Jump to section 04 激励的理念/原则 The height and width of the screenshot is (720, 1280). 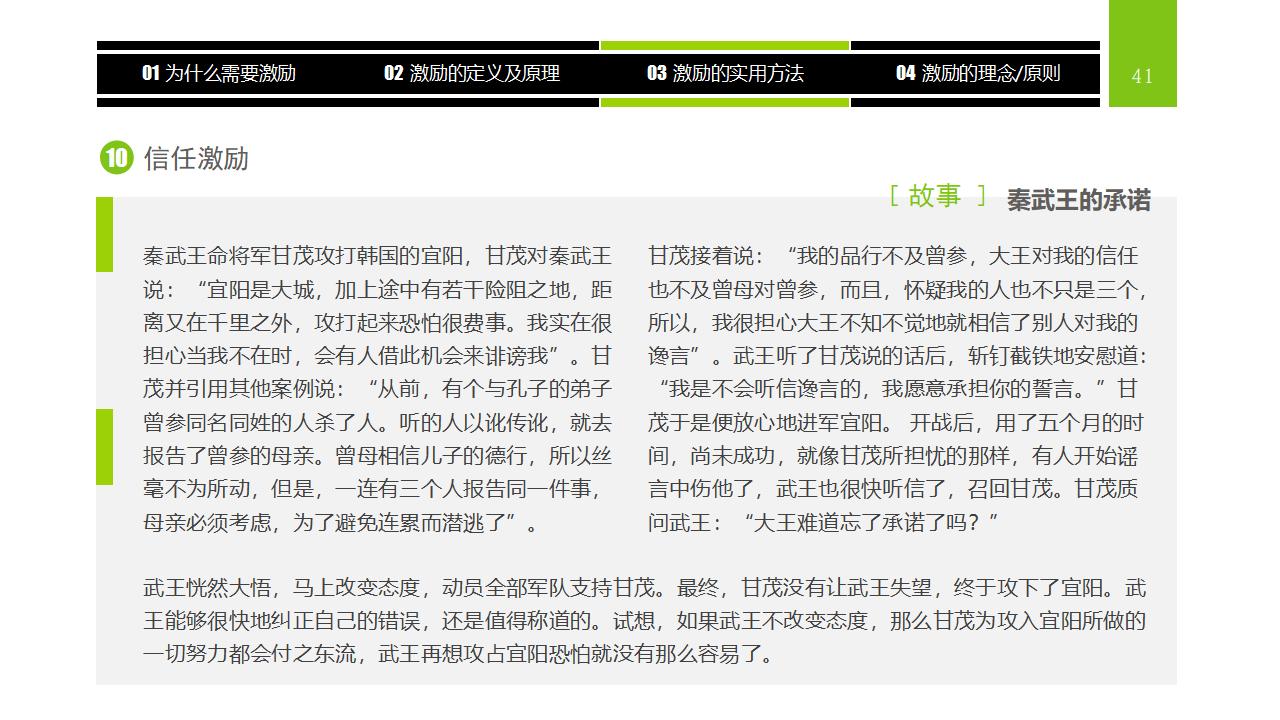(978, 73)
